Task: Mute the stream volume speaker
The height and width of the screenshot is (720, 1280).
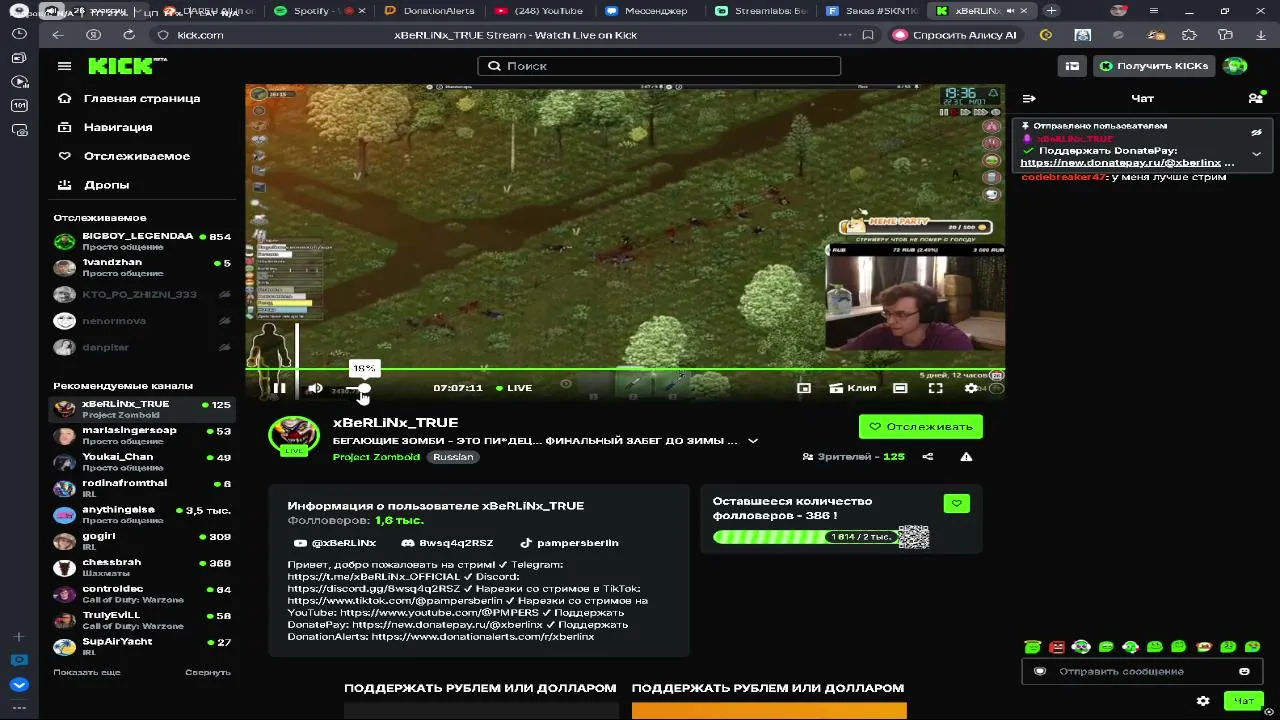Action: (x=315, y=388)
